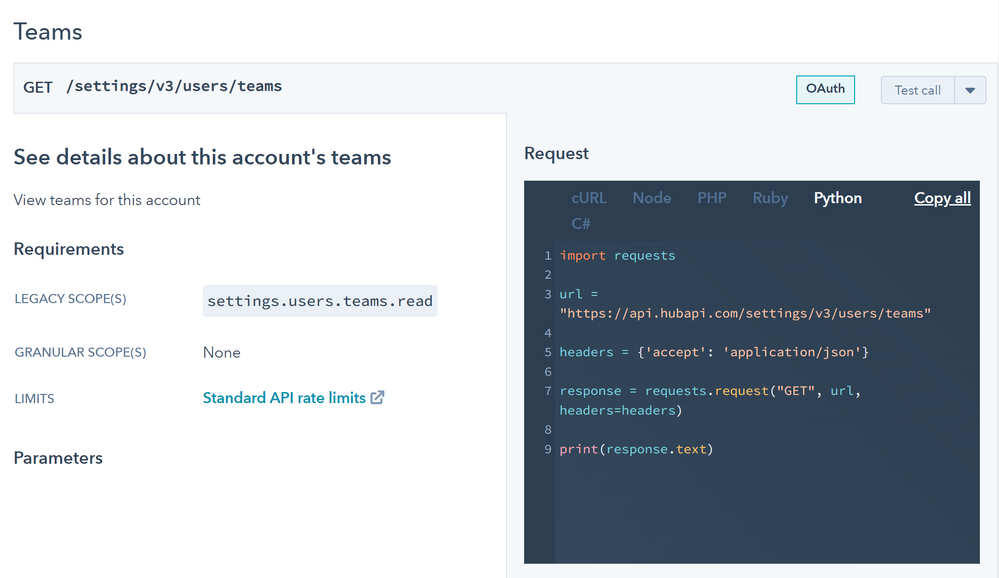The width and height of the screenshot is (999, 578).
Task: Show the Ruby code example tab
Action: (x=770, y=198)
